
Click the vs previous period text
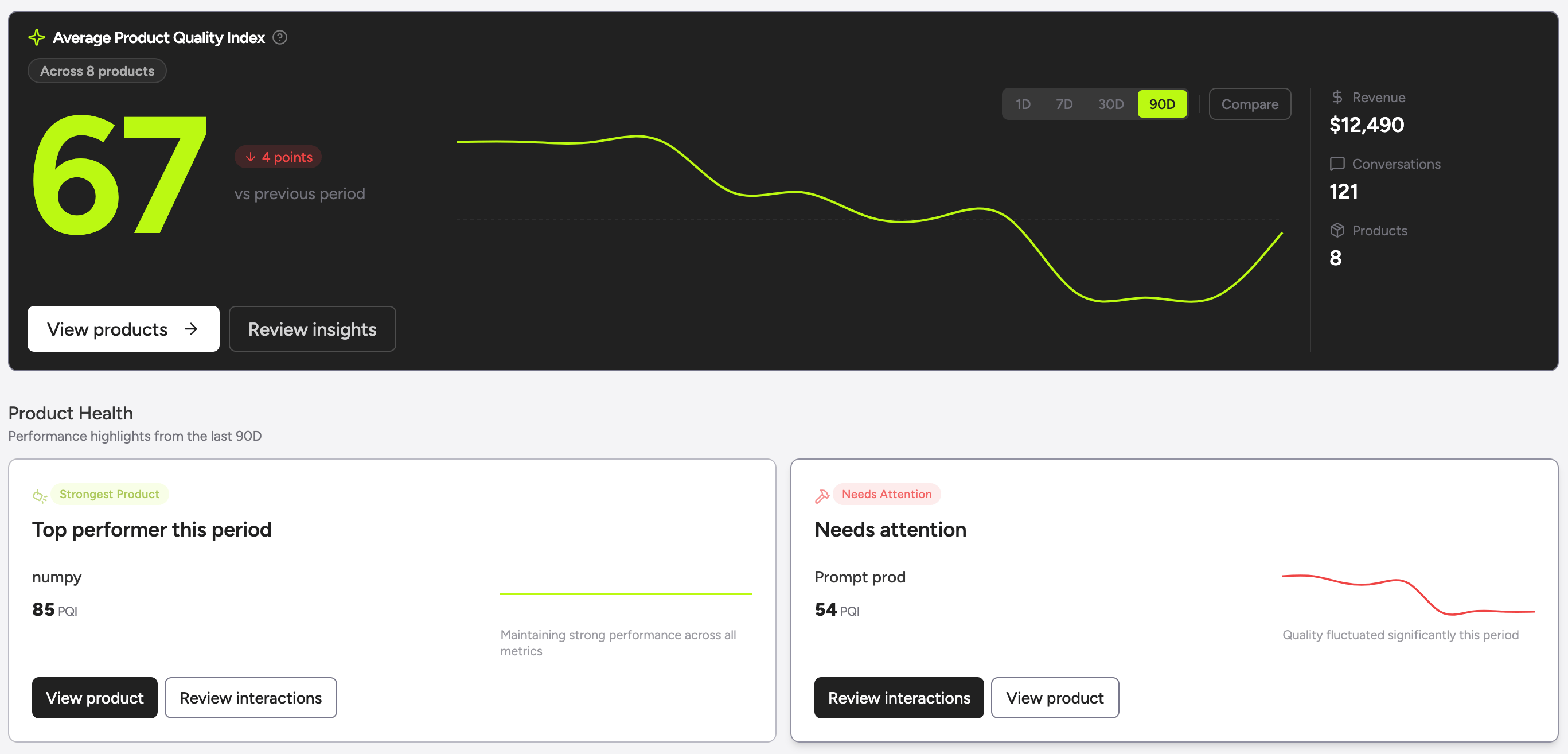[299, 194]
